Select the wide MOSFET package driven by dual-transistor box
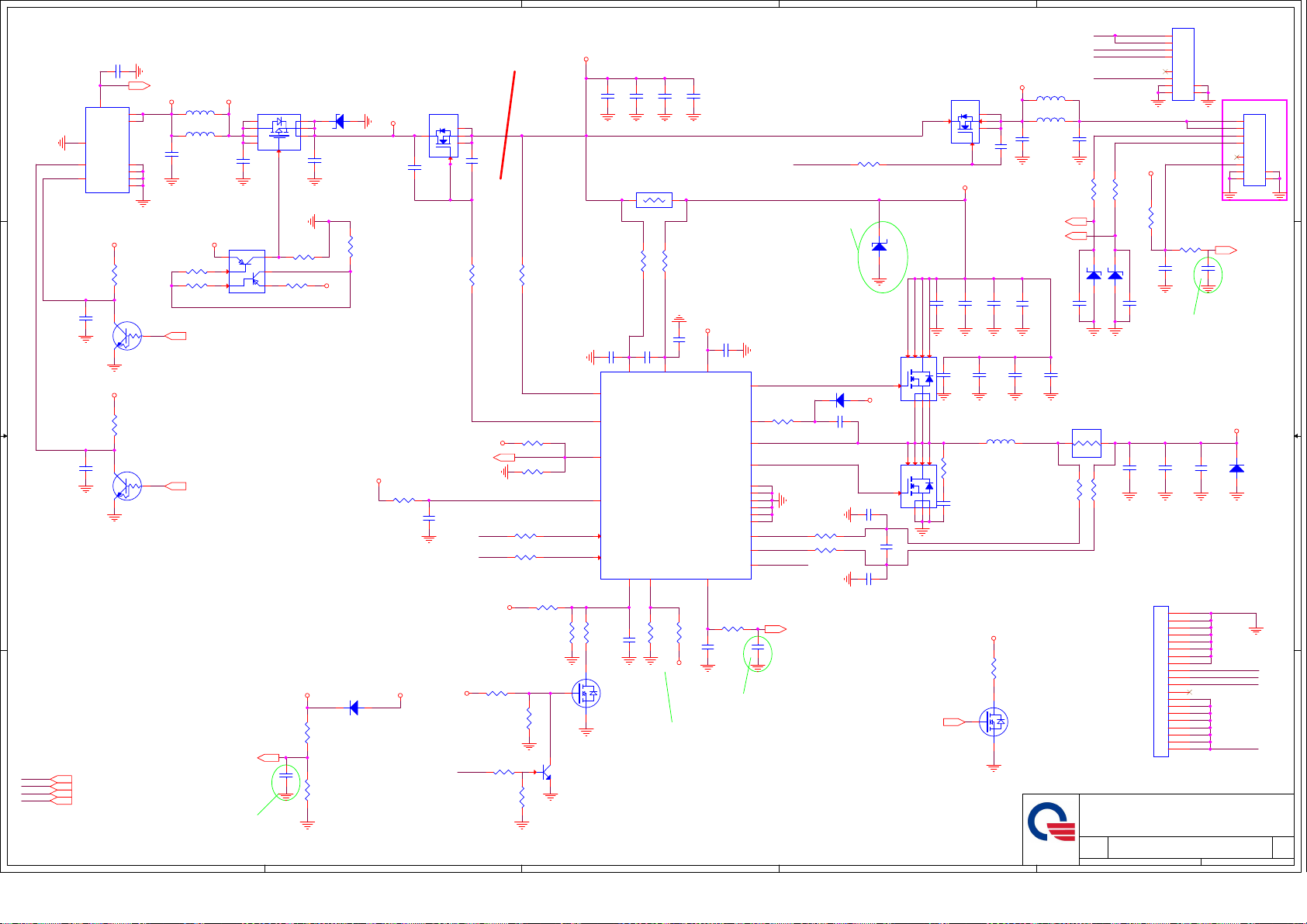Image resolution: width=1307 pixels, height=924 pixels. (x=279, y=132)
